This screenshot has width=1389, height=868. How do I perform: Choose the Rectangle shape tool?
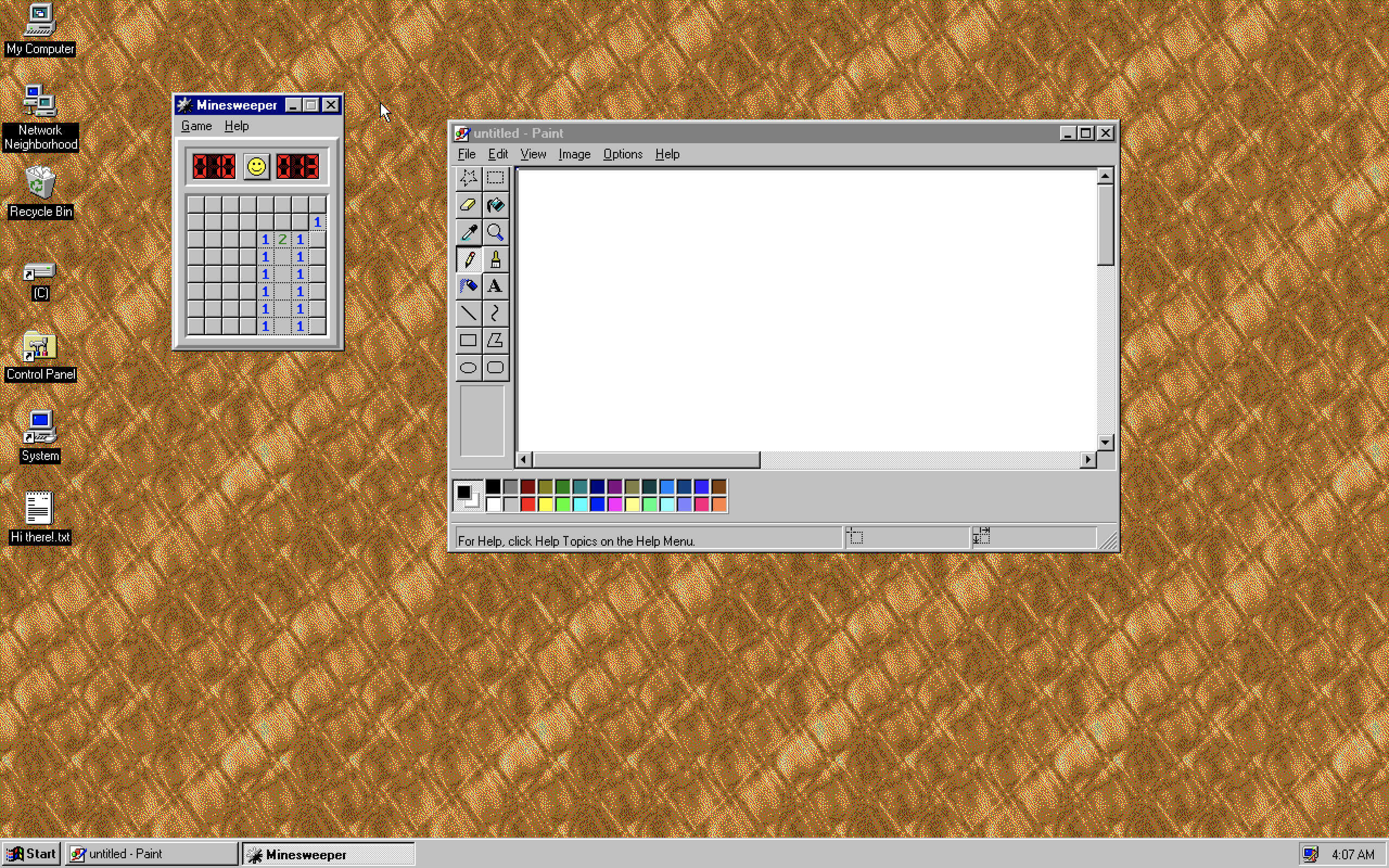(468, 341)
